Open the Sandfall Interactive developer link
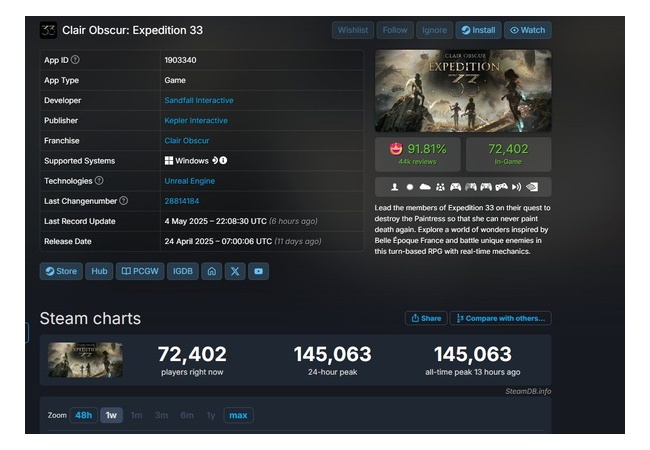The image size is (650, 450). pyautogui.click(x=199, y=100)
